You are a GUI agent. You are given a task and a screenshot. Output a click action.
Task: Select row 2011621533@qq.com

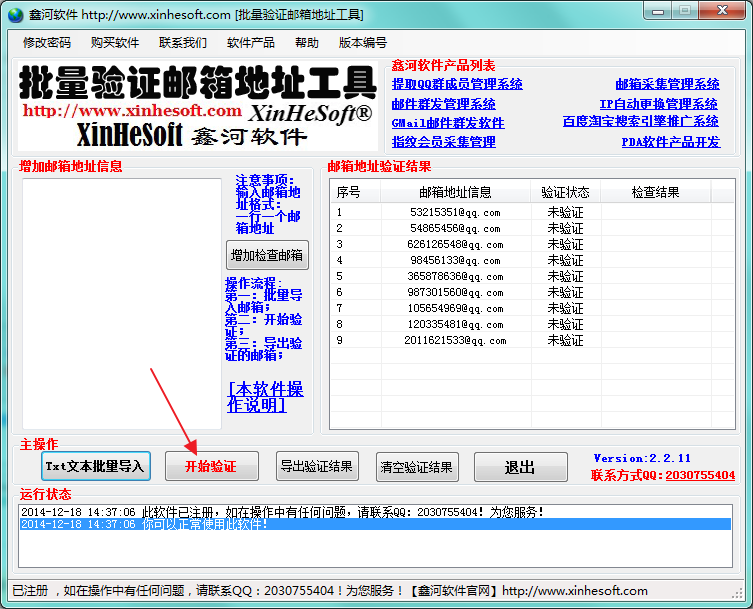coord(533,340)
